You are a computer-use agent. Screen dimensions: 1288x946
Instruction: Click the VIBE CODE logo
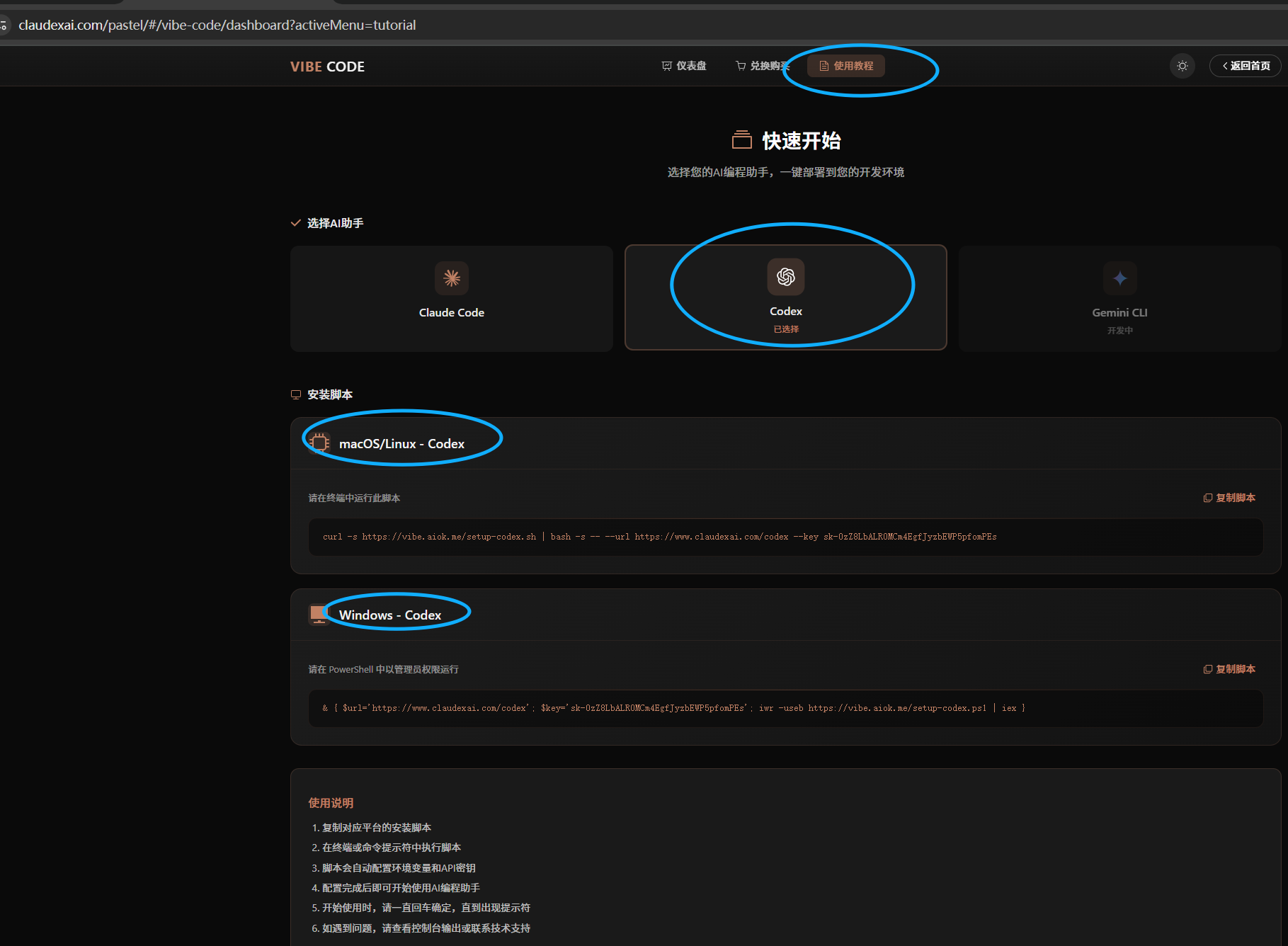tap(327, 67)
